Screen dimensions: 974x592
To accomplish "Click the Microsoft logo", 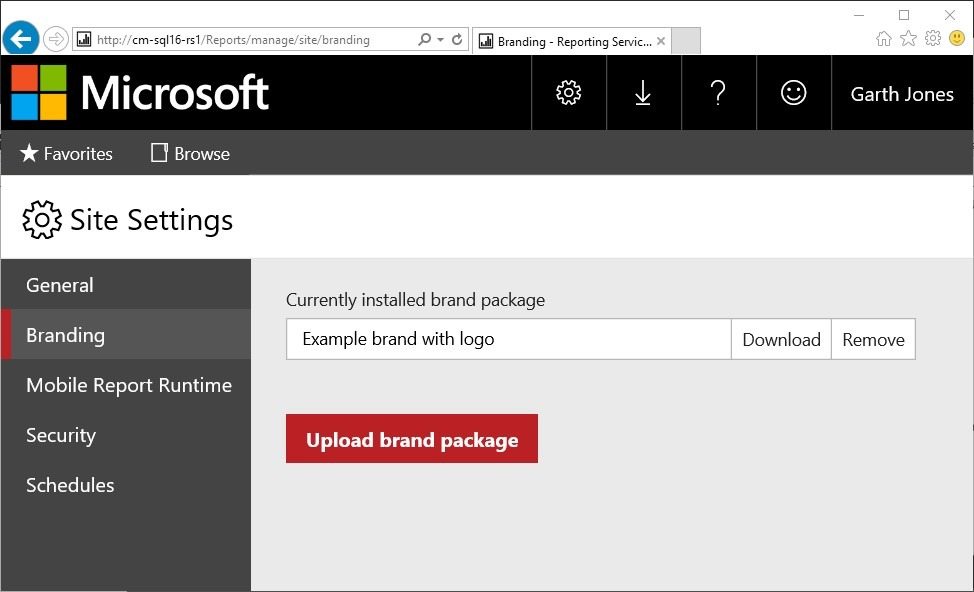I will tap(140, 93).
